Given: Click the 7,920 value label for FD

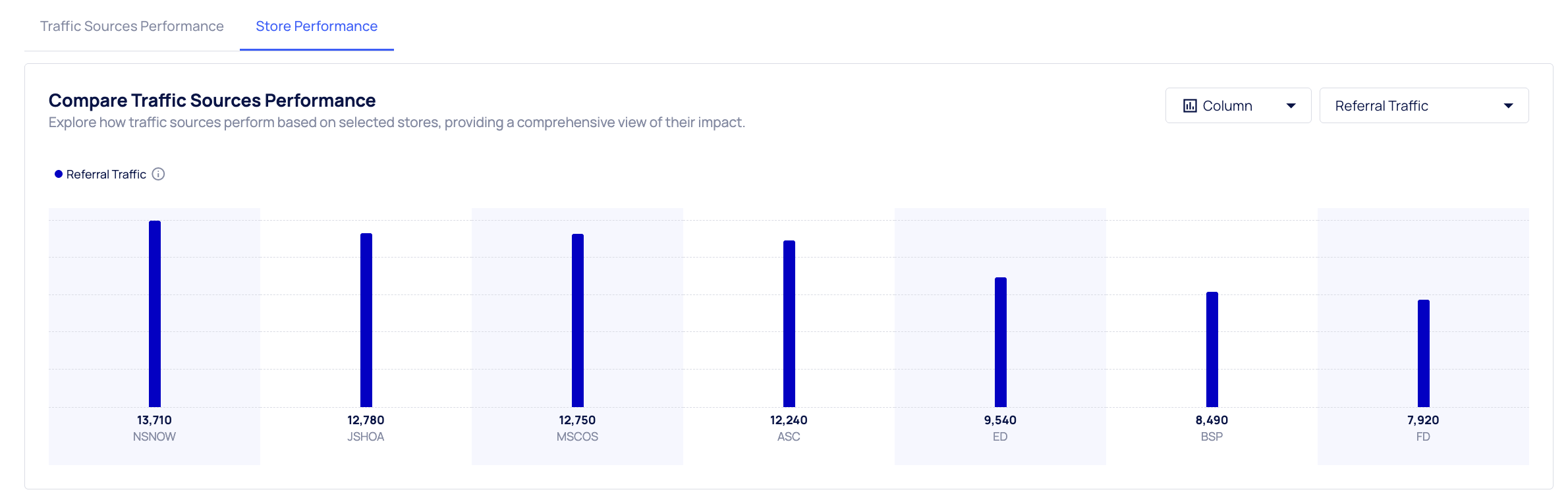Looking at the screenshot, I should (x=1423, y=420).
